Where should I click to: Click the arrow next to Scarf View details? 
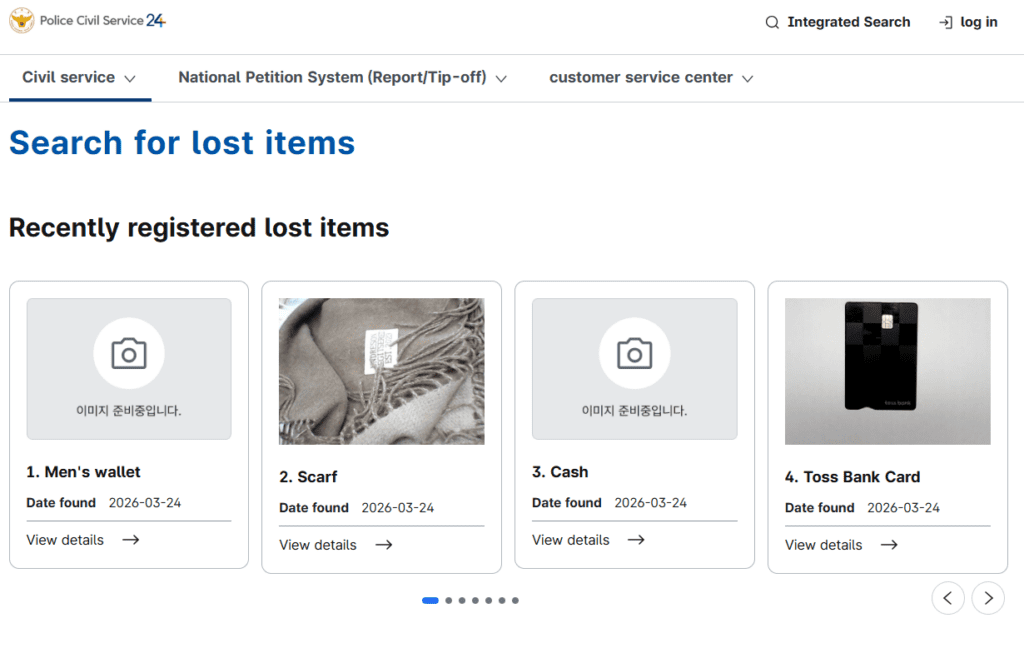[x=384, y=545]
